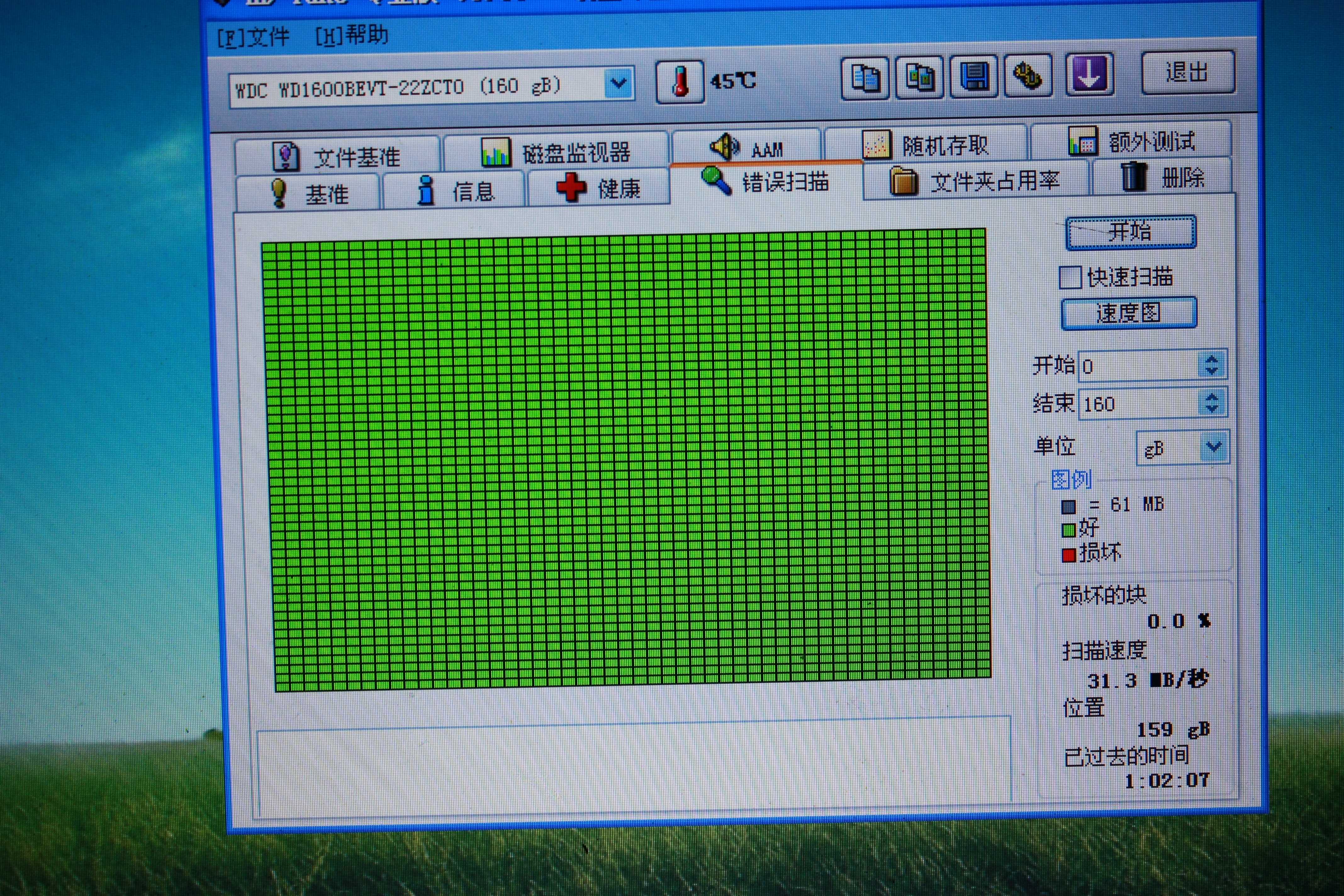Switch to the 磁盘监视器 tab
The width and height of the screenshot is (1344, 896).
click(556, 152)
